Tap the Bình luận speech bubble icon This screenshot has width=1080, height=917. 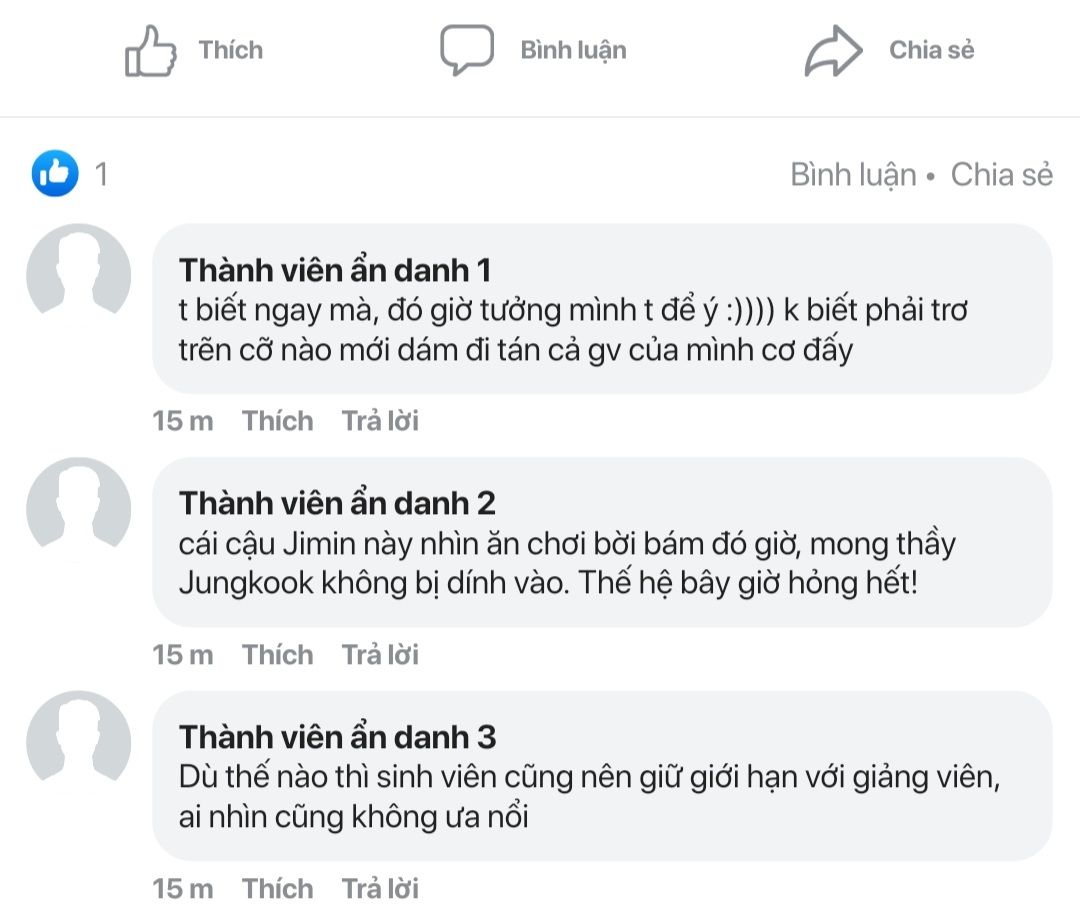pyautogui.click(x=467, y=50)
